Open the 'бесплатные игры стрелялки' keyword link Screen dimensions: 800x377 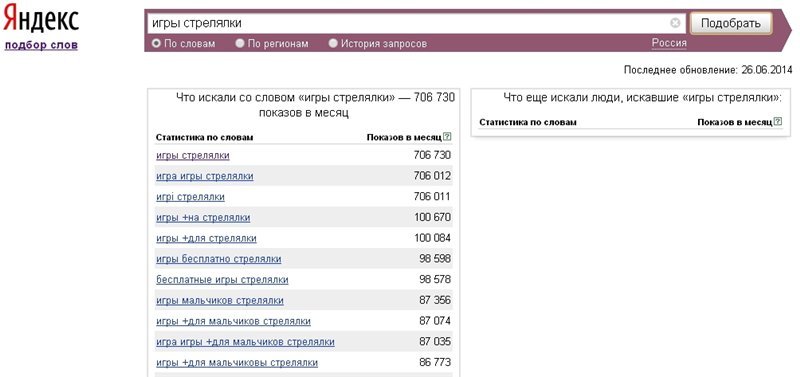pos(222,280)
